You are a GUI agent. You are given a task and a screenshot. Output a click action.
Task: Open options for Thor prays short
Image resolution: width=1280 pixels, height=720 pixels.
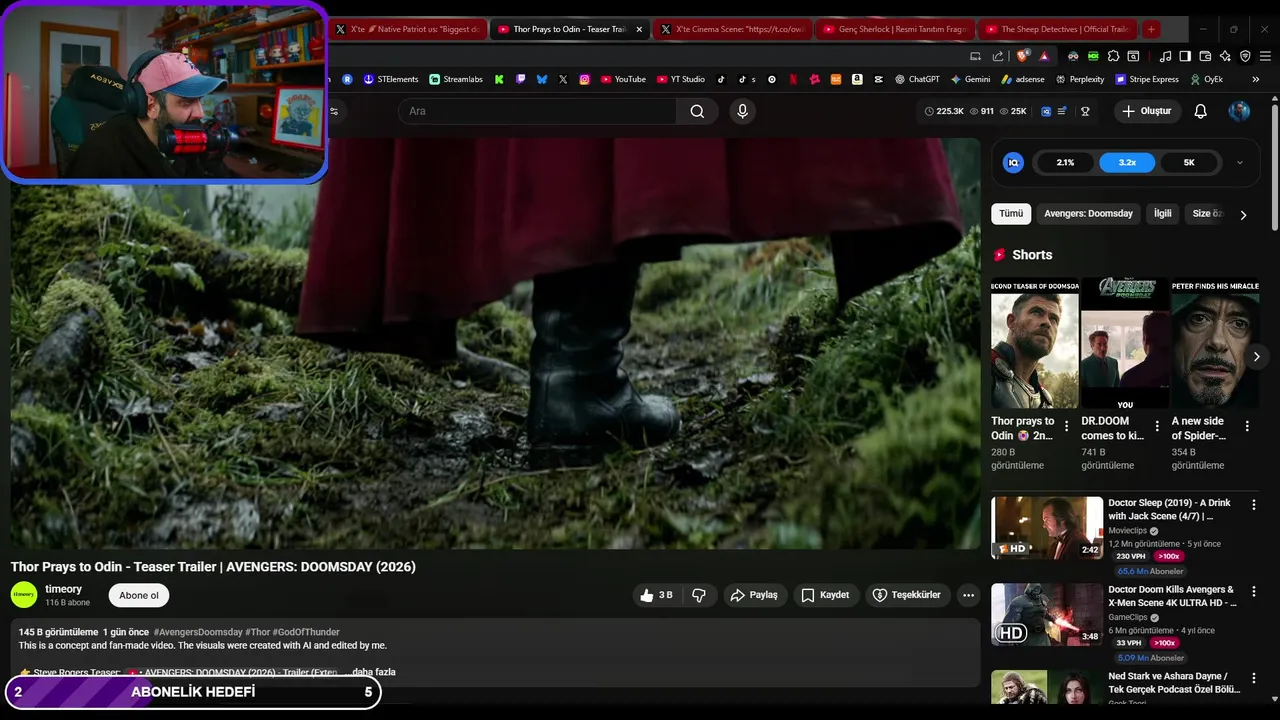tap(1066, 426)
